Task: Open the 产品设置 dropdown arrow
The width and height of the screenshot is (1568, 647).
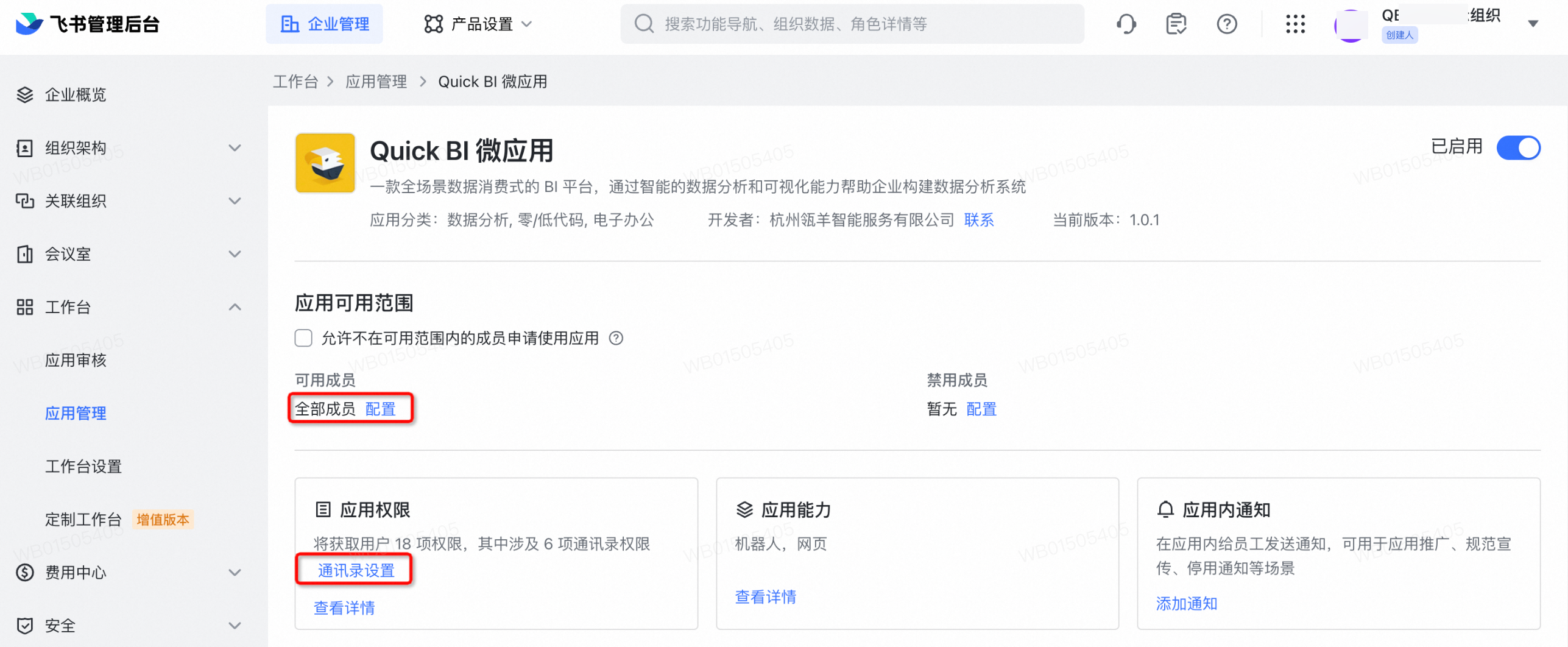Action: tap(527, 24)
